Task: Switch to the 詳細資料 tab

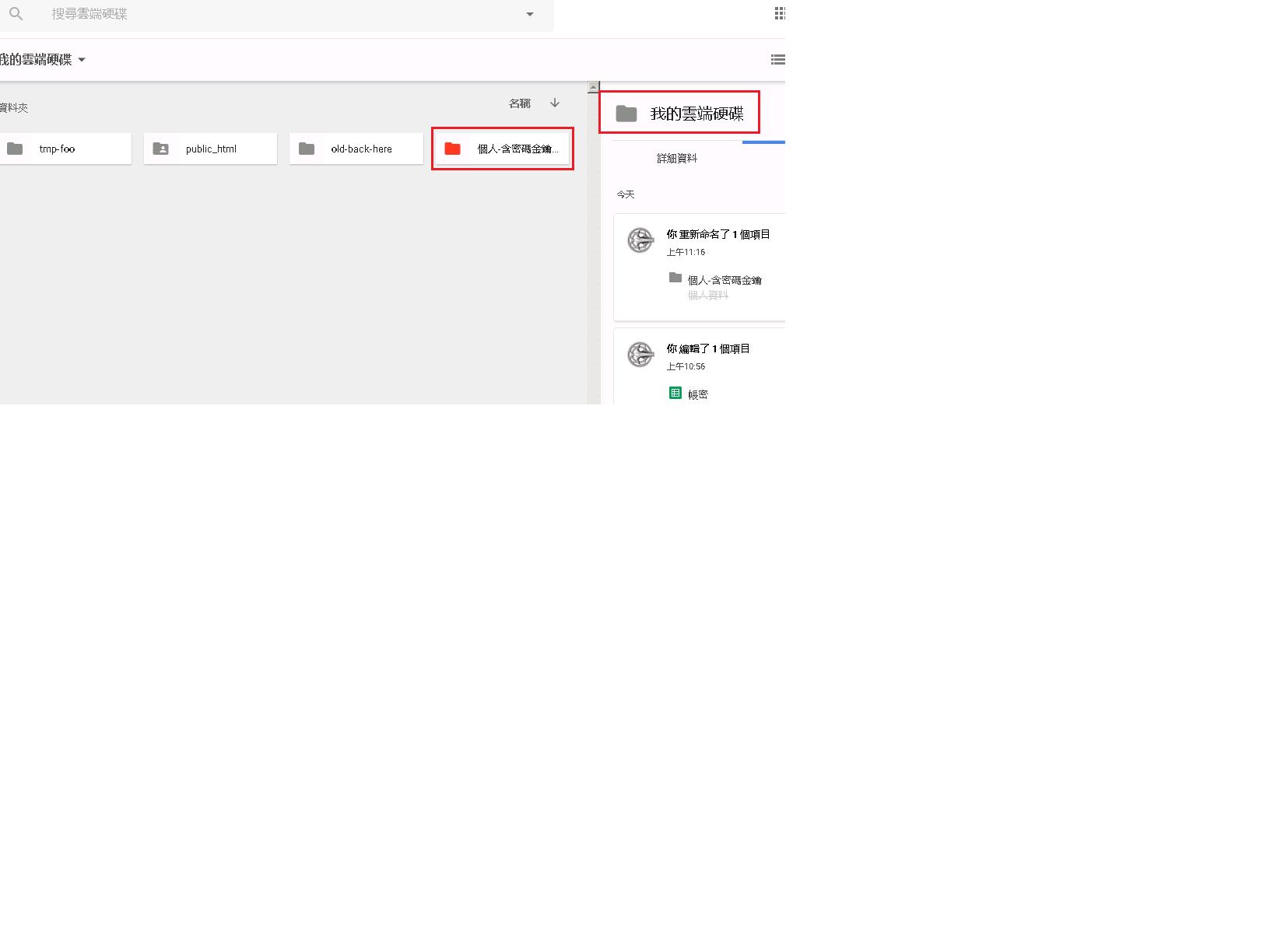Action: tap(676, 159)
